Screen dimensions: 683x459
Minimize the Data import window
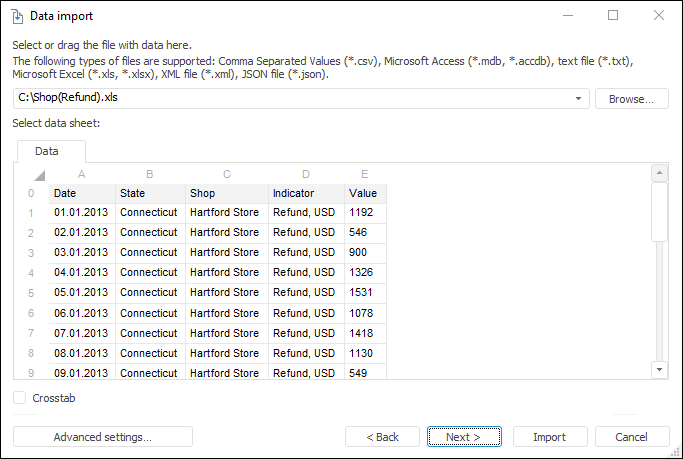tap(568, 16)
